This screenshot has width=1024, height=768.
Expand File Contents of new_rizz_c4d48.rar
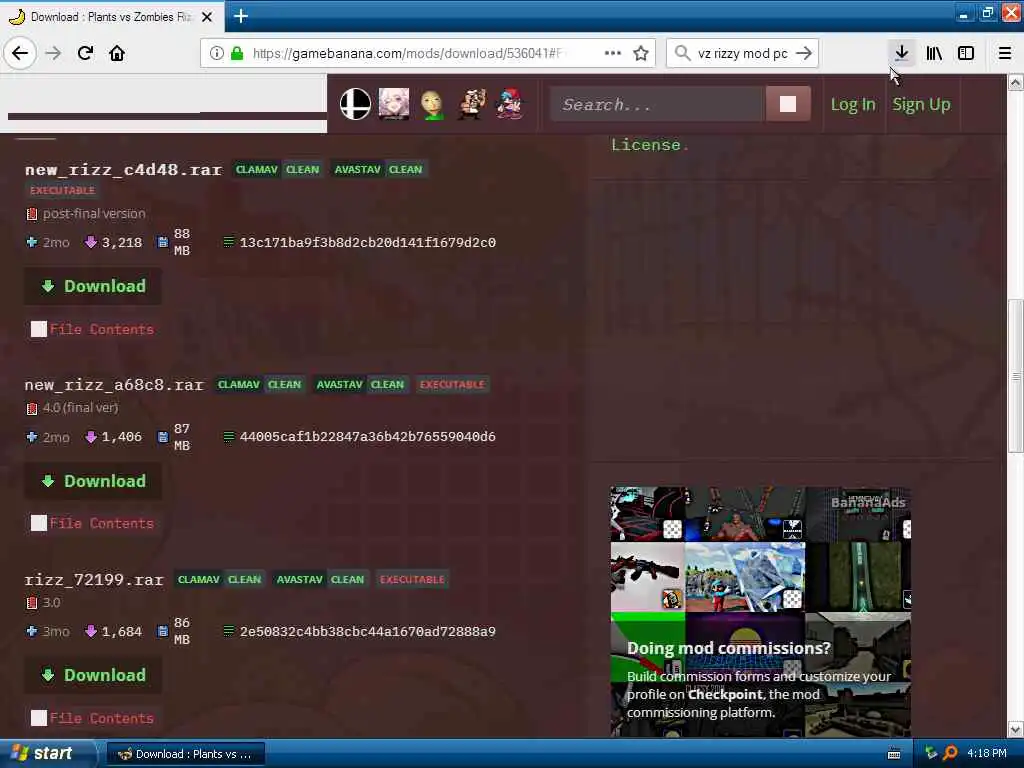(92, 329)
